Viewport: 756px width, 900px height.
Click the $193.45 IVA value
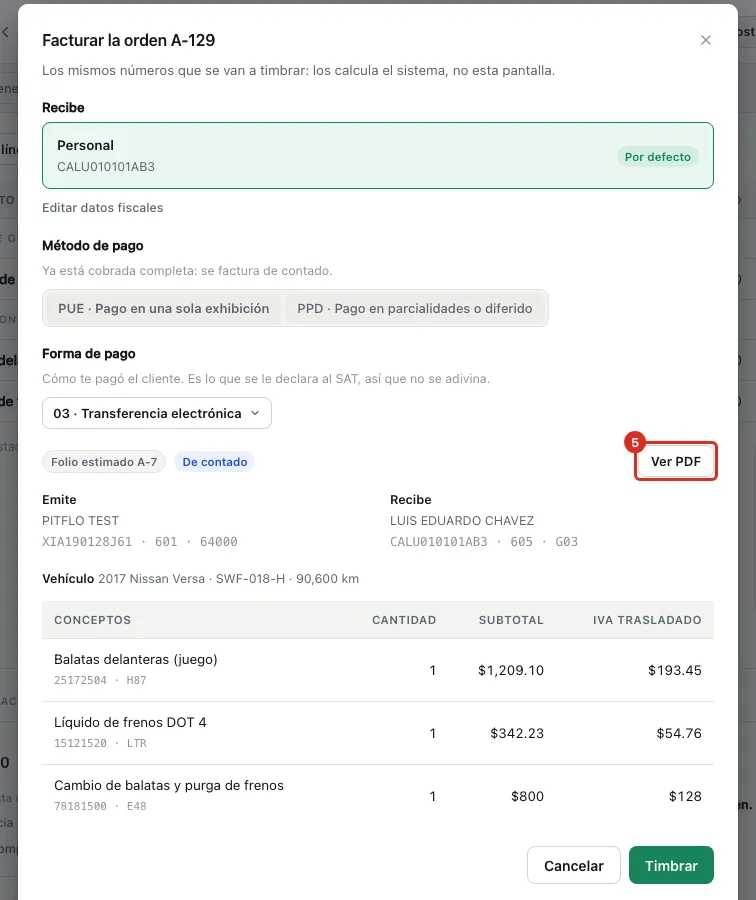[x=674, y=670]
